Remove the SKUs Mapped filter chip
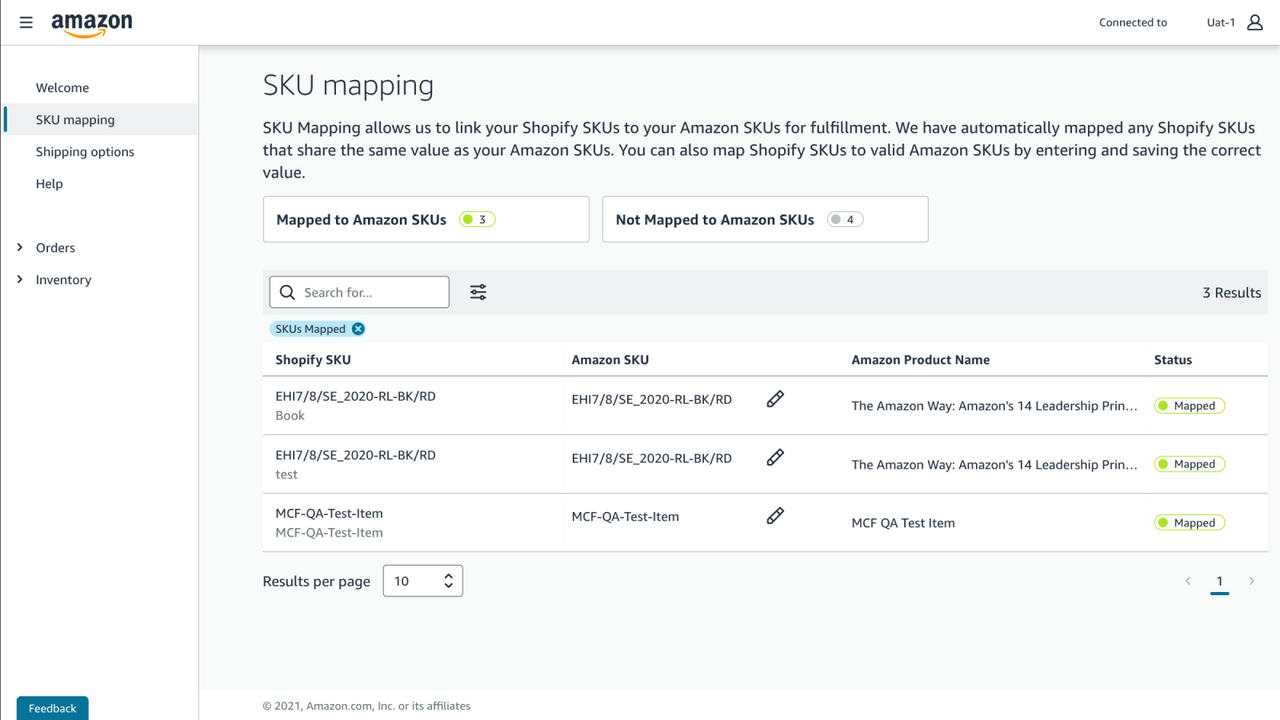The height and width of the screenshot is (720, 1280). tap(359, 328)
